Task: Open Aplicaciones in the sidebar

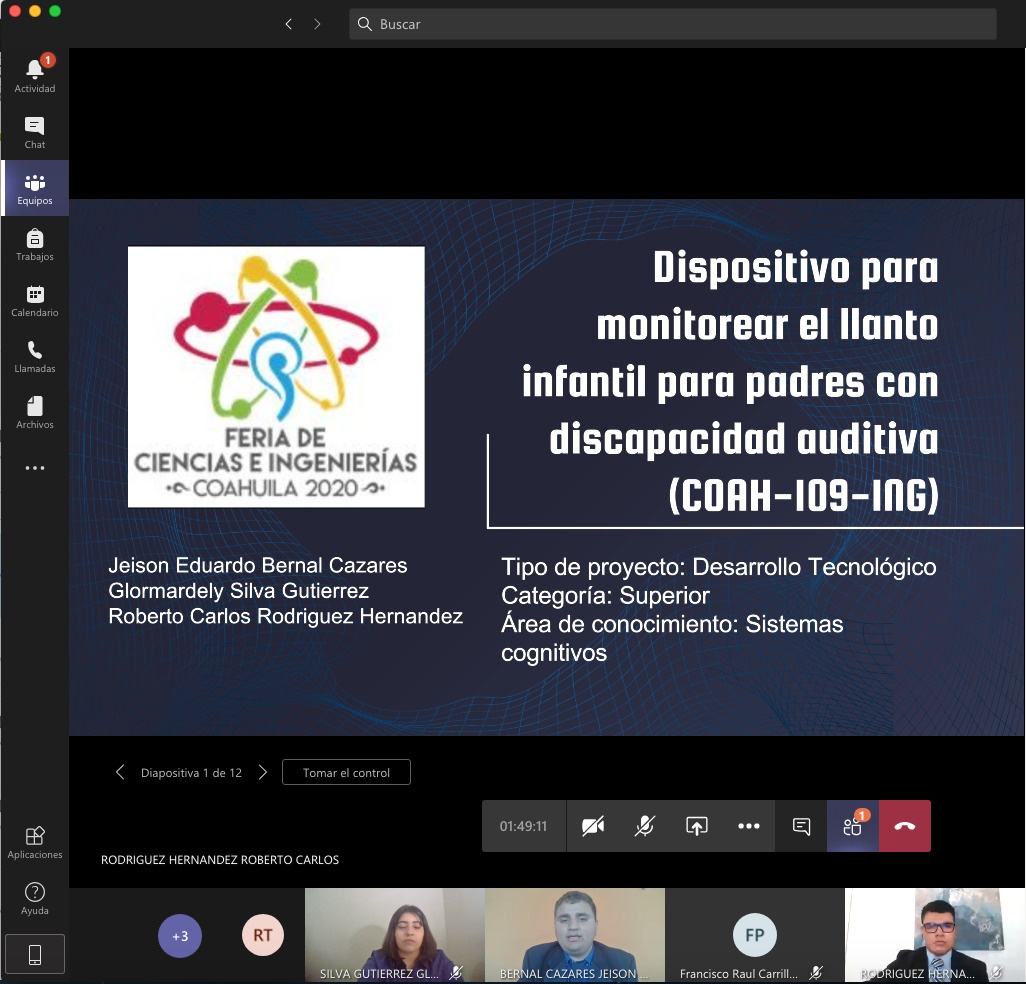Action: (35, 842)
